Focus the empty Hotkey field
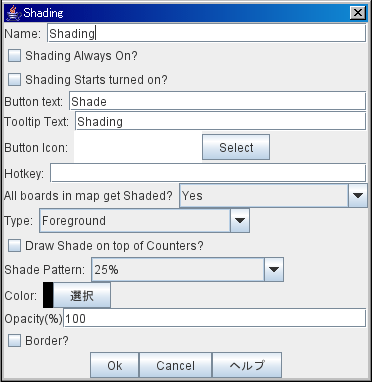 coord(208,173)
